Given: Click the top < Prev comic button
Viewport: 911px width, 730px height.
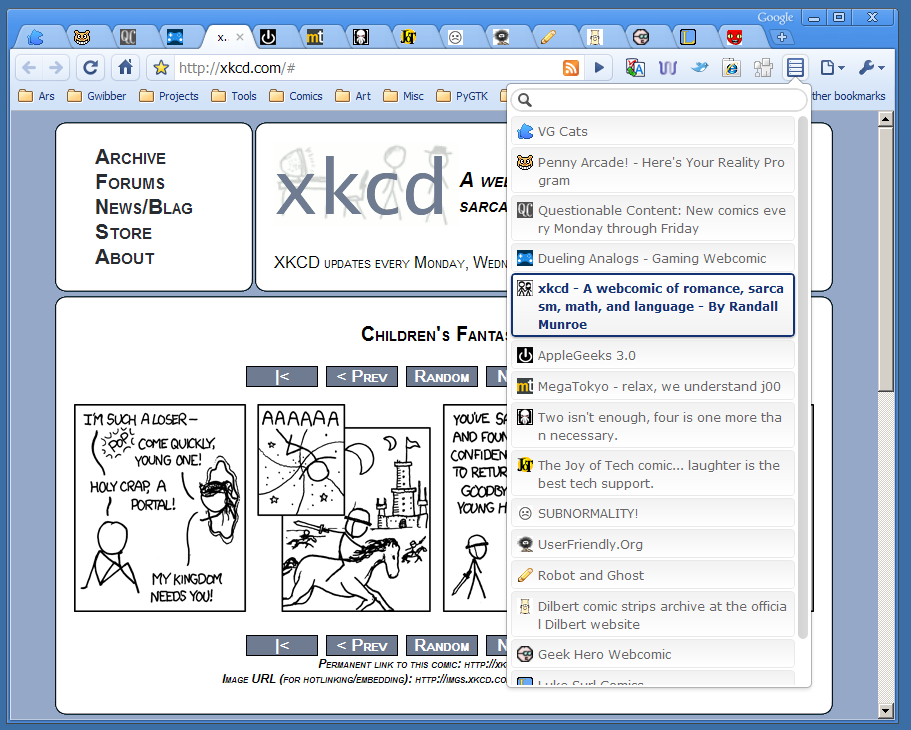Looking at the screenshot, I should (x=362, y=377).
